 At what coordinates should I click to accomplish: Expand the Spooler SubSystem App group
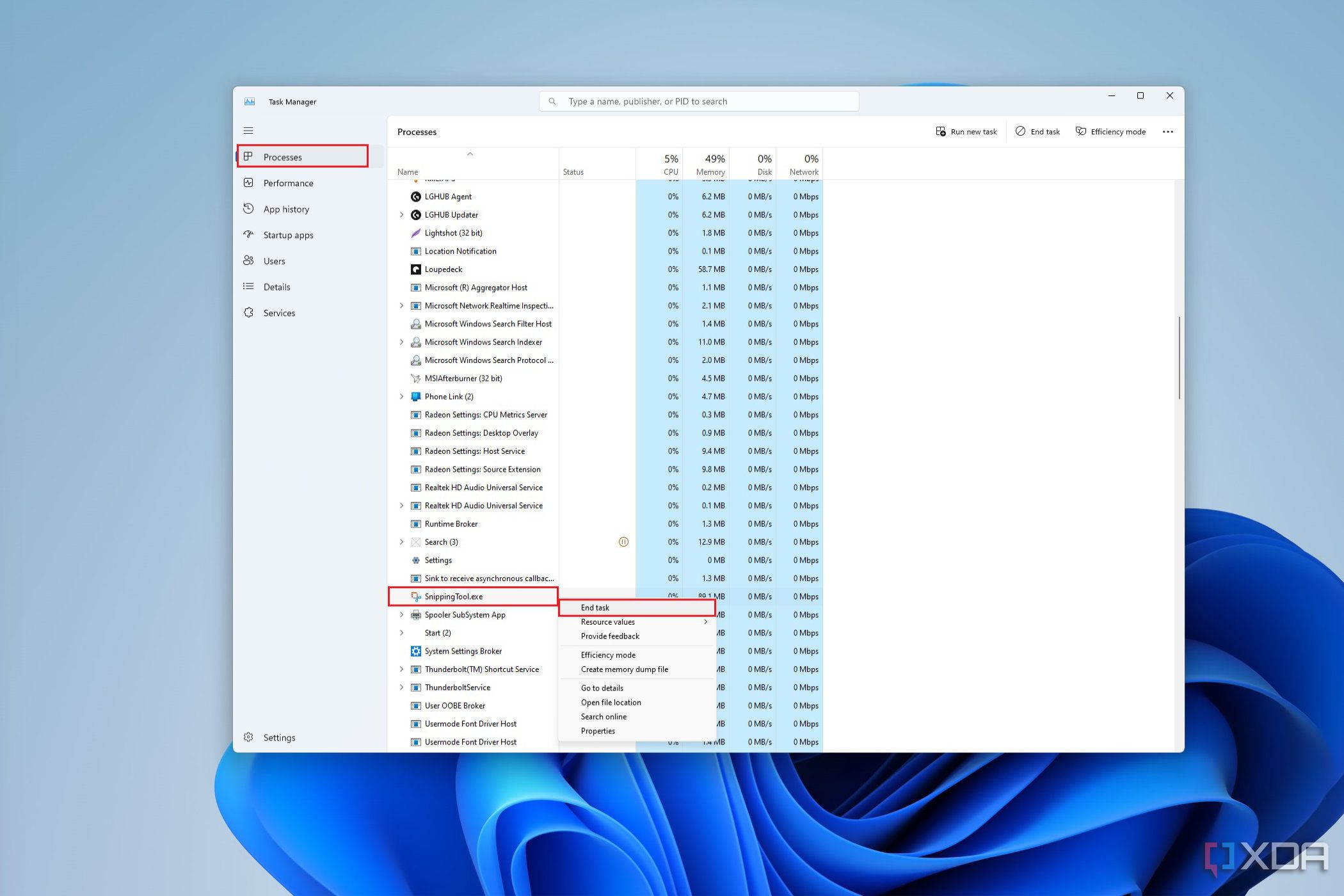tap(401, 614)
